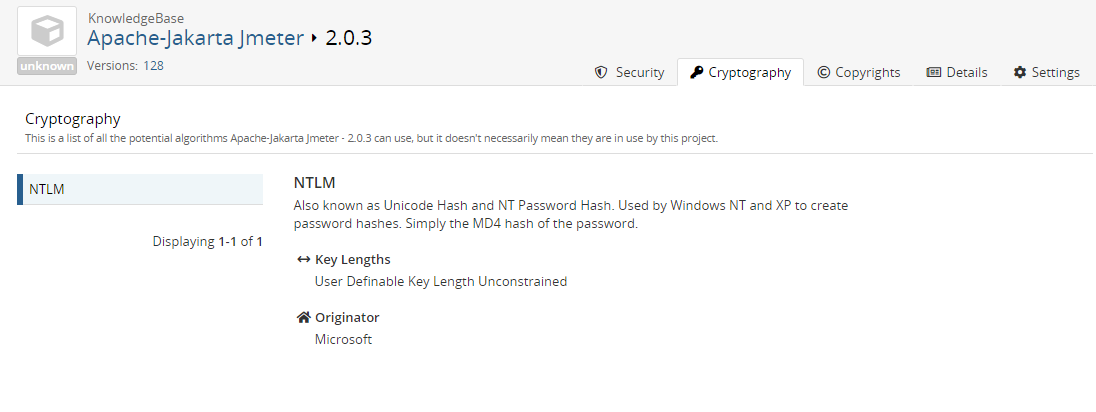The image size is (1096, 412).
Task: Click the Key Lengths double-arrow icon
Action: pyautogui.click(x=304, y=260)
